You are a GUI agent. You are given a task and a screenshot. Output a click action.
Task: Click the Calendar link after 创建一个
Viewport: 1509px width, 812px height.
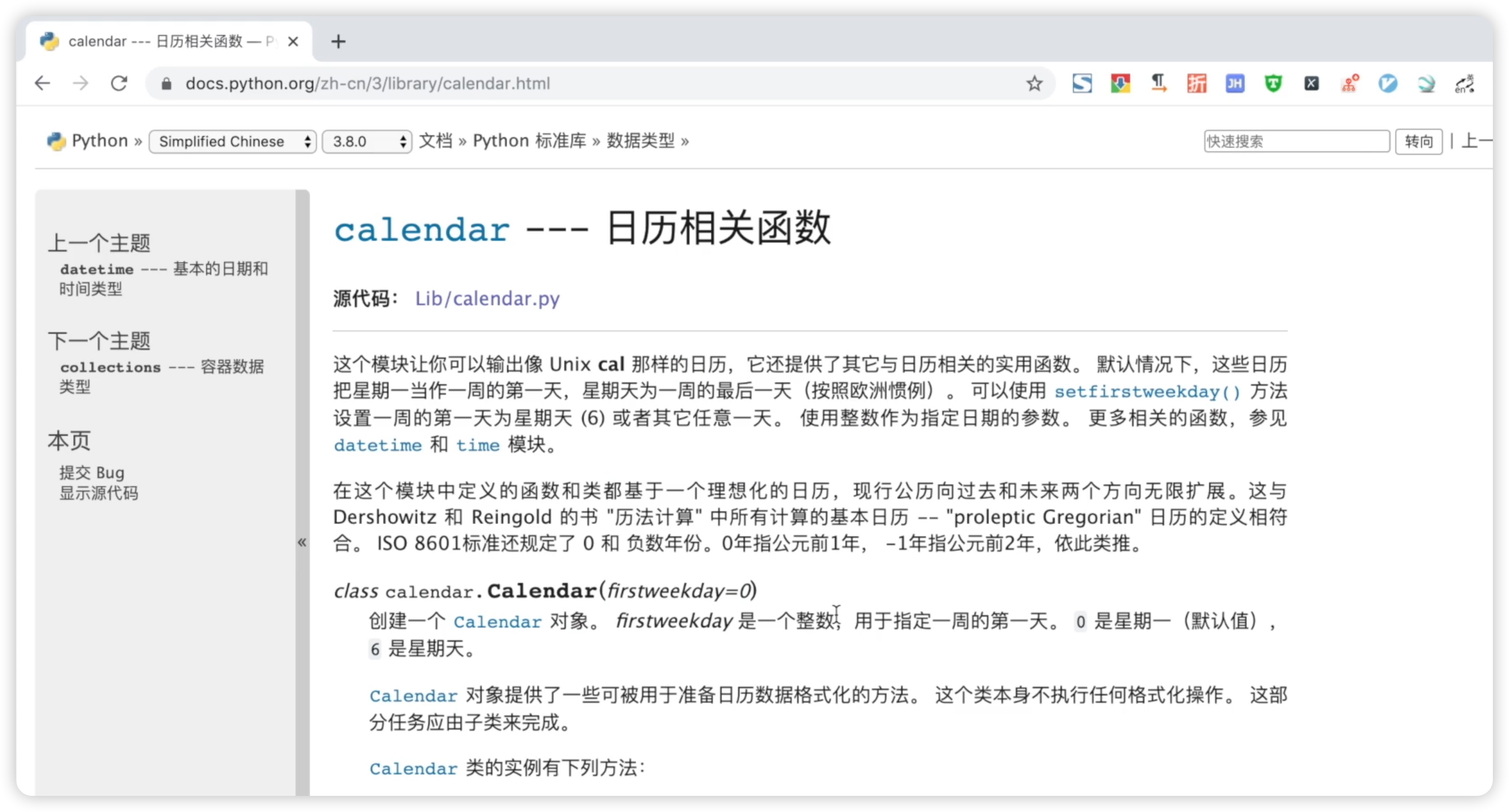pos(497,621)
